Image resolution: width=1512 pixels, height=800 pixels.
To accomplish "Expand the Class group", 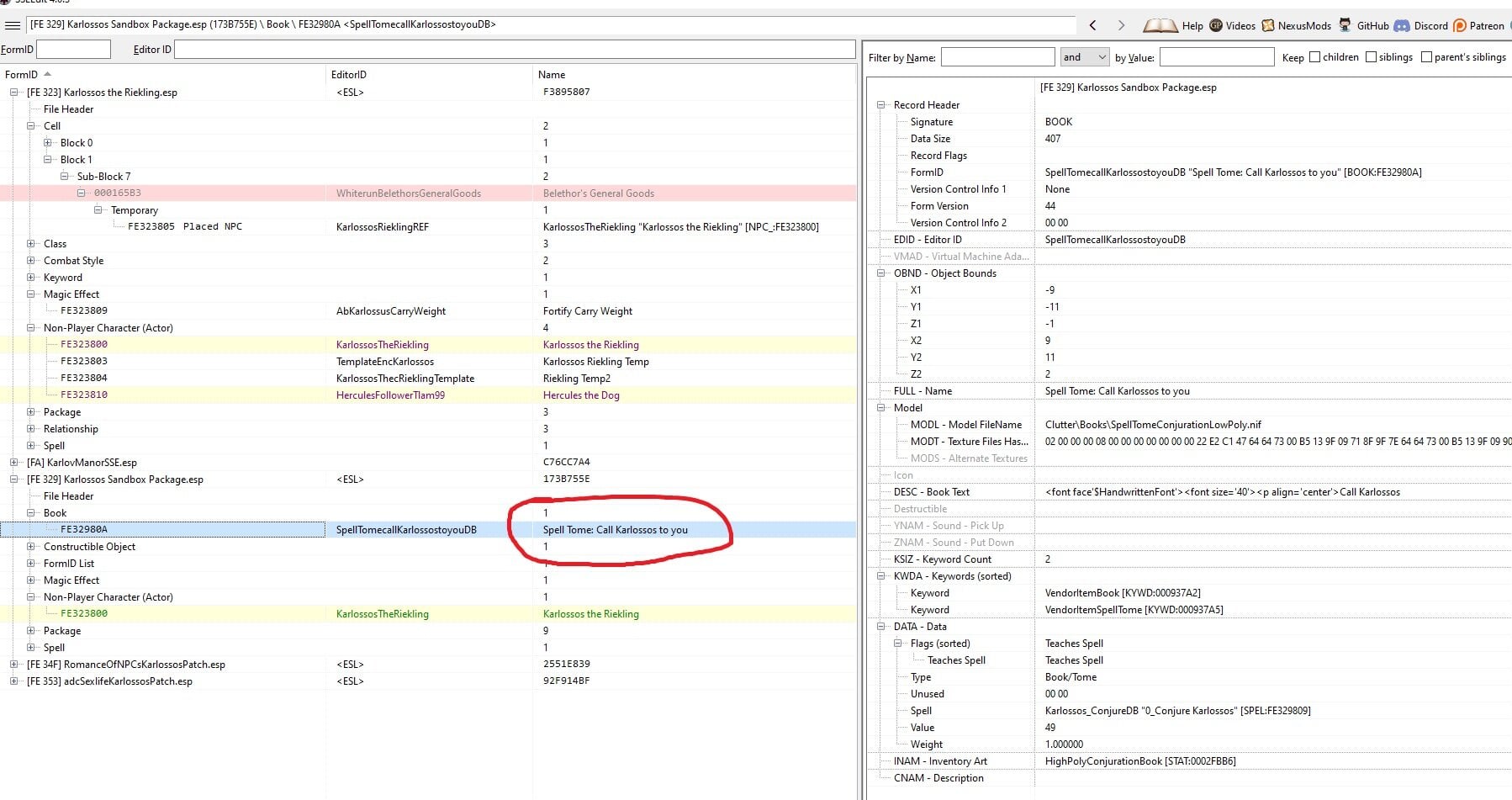I will tap(31, 244).
